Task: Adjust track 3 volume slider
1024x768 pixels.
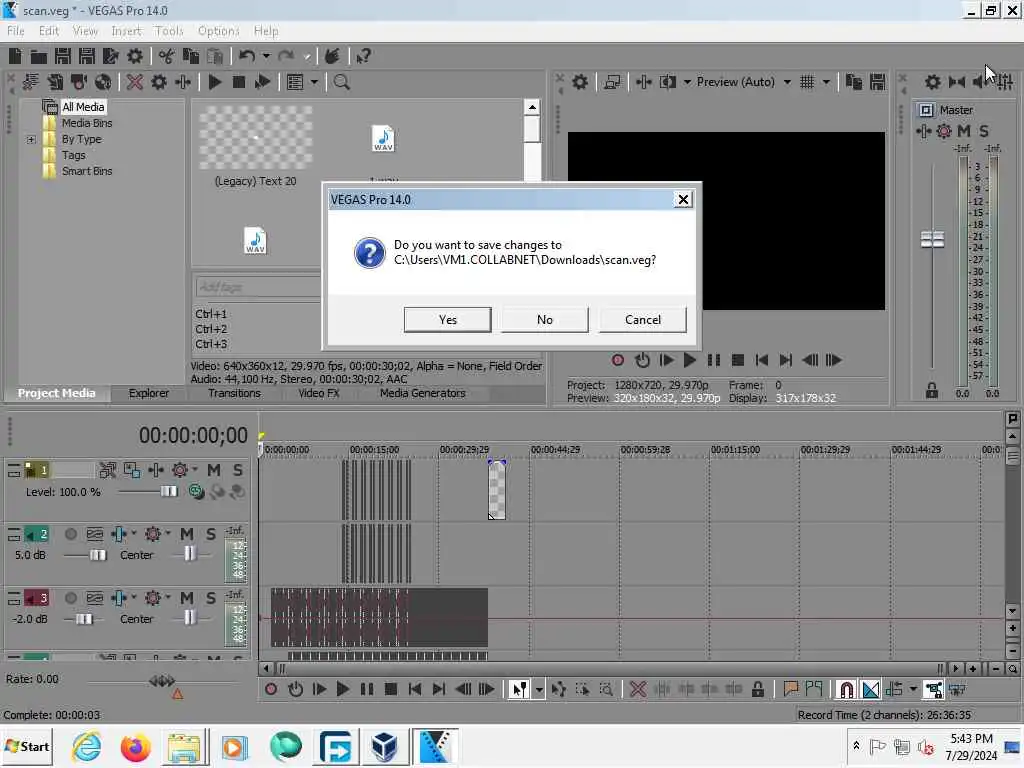Action: (84, 619)
